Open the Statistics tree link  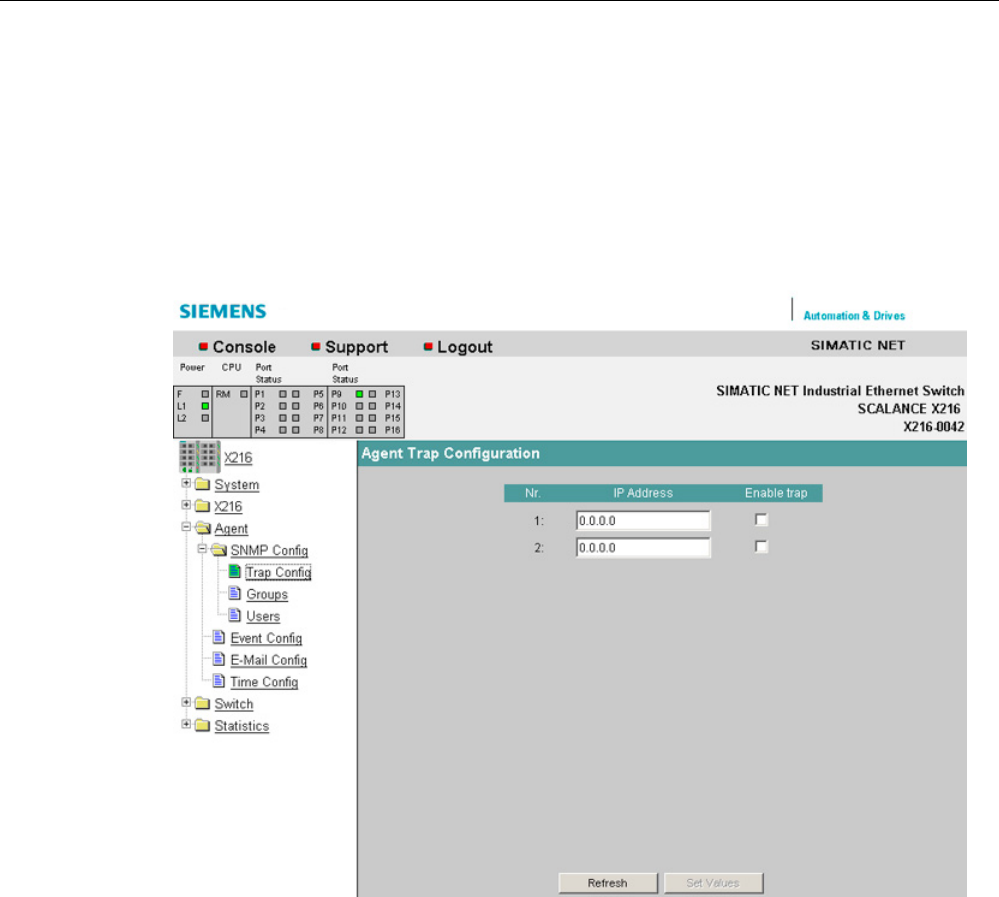click(241, 726)
